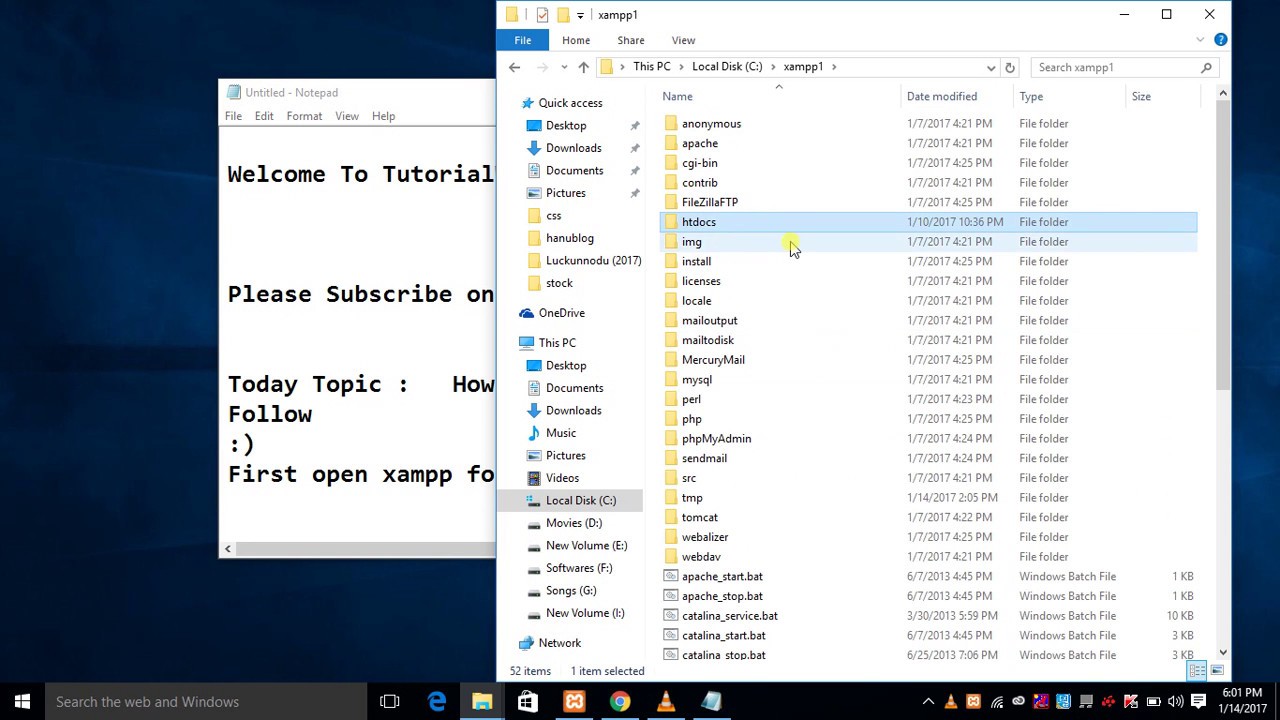This screenshot has width=1280, height=720.
Task: Select the webalizer folder
Action: click(x=705, y=537)
